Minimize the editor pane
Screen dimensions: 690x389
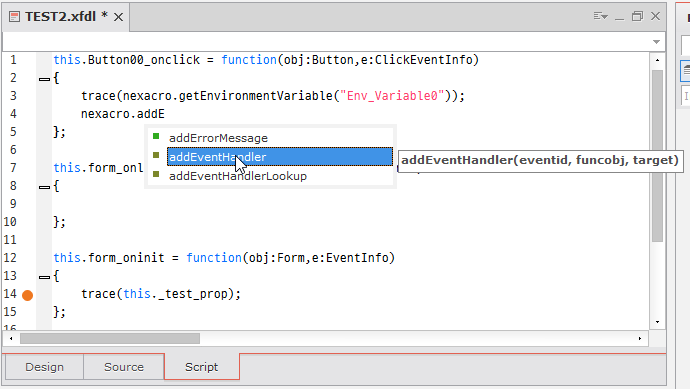click(620, 18)
